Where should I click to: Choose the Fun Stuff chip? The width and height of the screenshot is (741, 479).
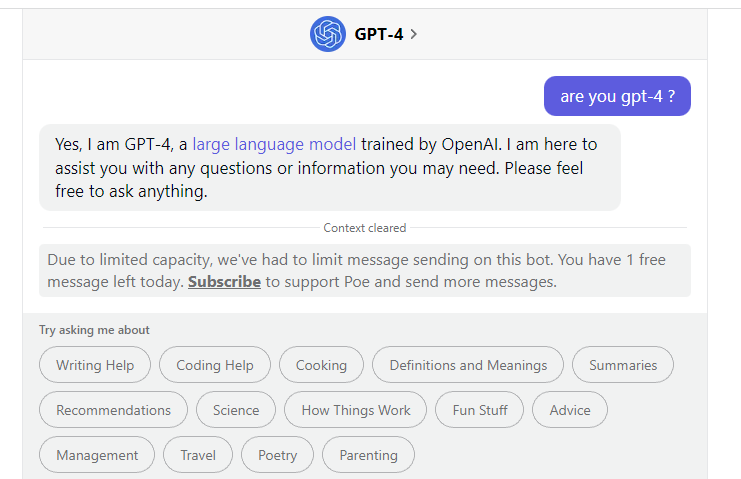(x=480, y=410)
